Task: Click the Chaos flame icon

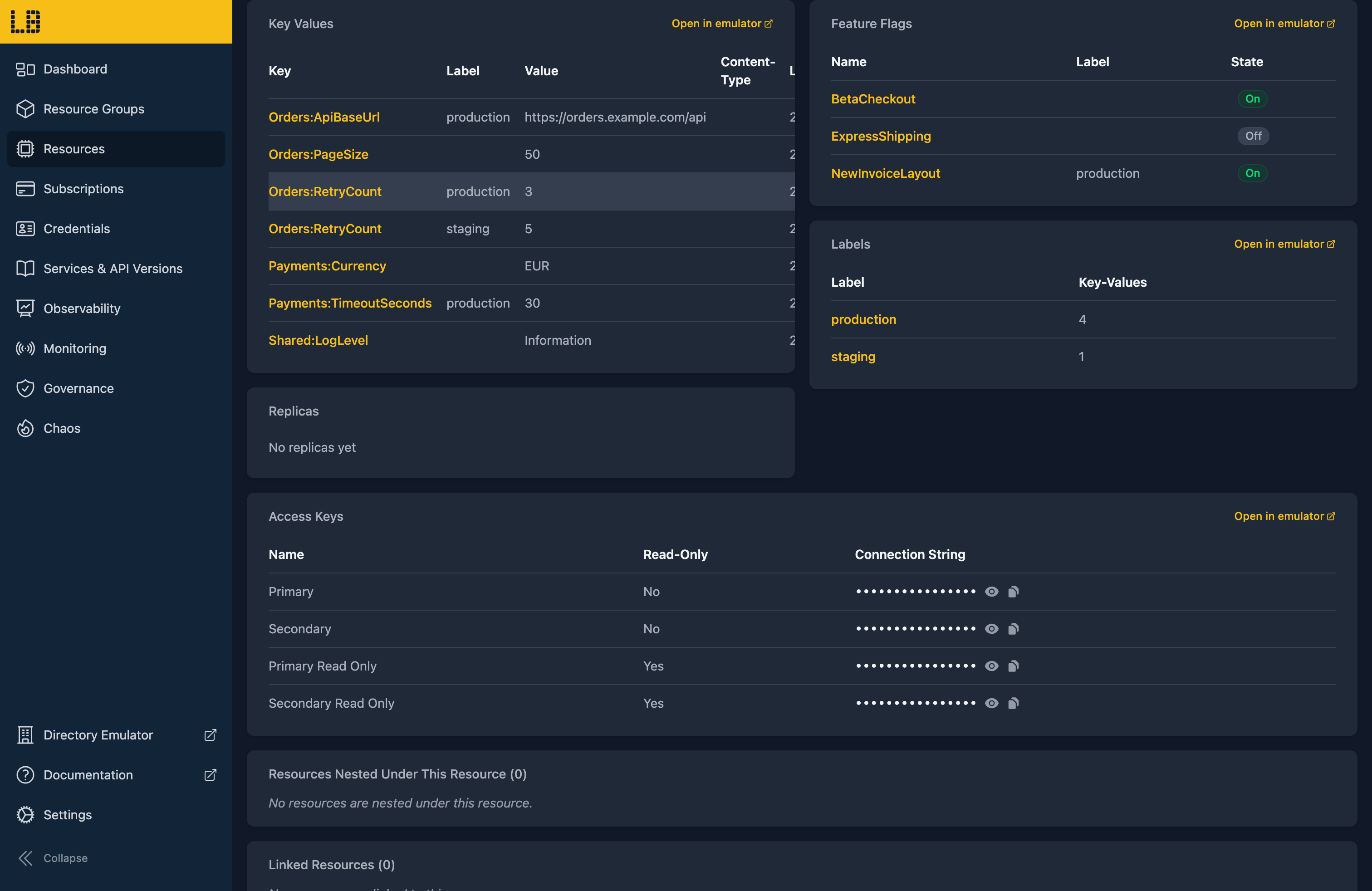Action: [x=25, y=428]
